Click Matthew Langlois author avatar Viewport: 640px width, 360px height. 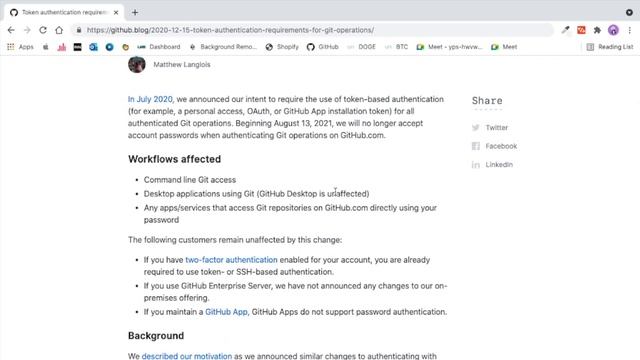coord(137,64)
